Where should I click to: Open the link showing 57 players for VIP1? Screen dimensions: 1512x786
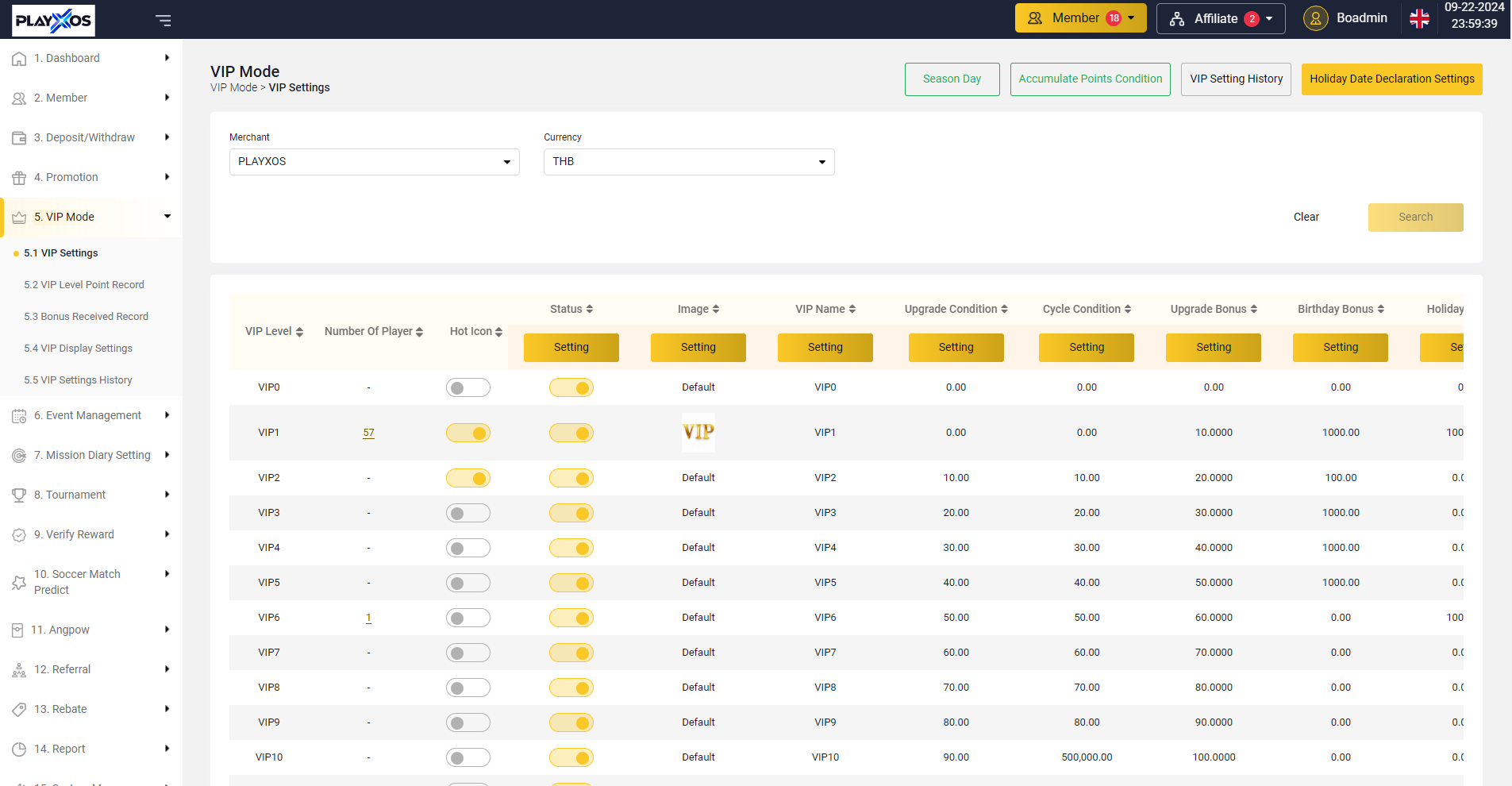pos(368,433)
